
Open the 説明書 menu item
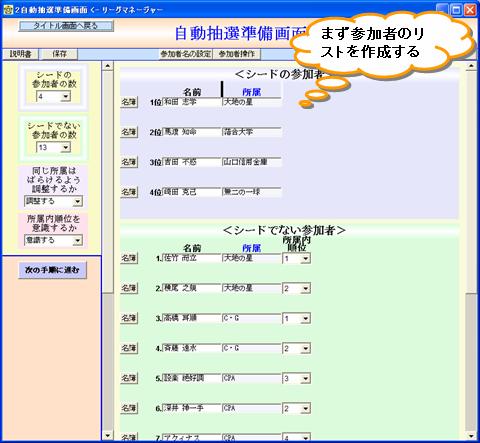[x=20, y=54]
